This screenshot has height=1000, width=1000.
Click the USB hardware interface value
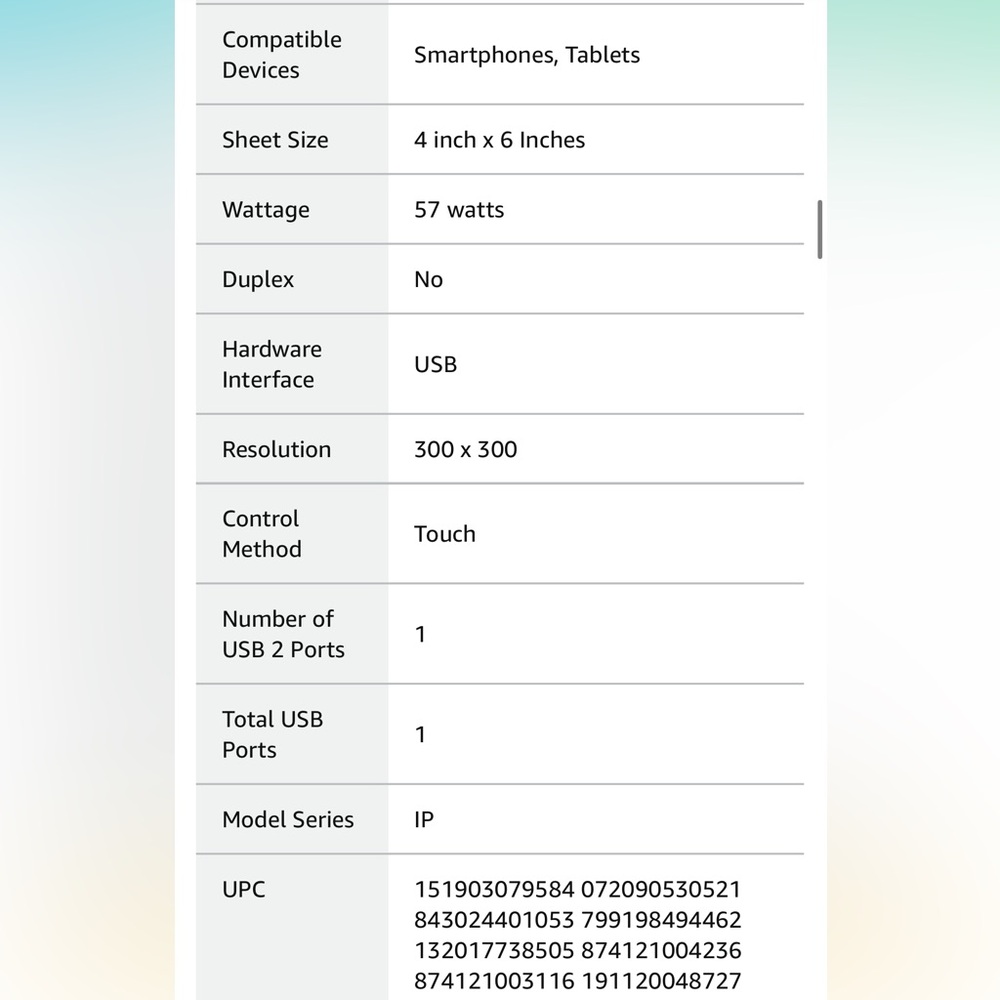coord(436,364)
